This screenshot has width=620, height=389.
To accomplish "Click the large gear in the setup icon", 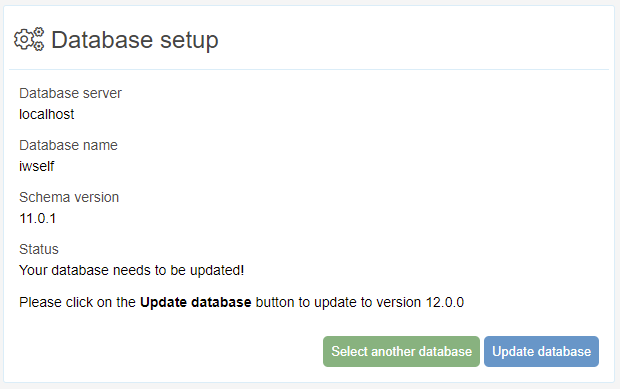I will (24, 39).
